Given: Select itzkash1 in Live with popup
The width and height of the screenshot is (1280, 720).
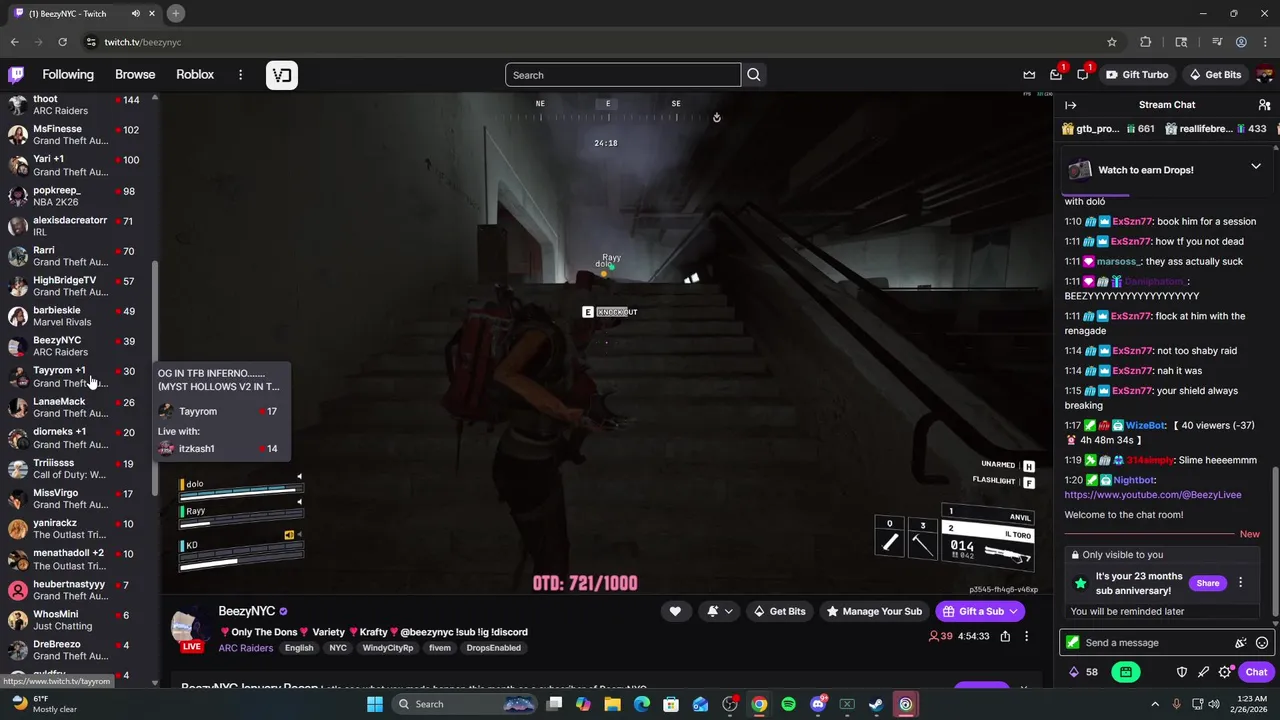Looking at the screenshot, I should point(218,449).
